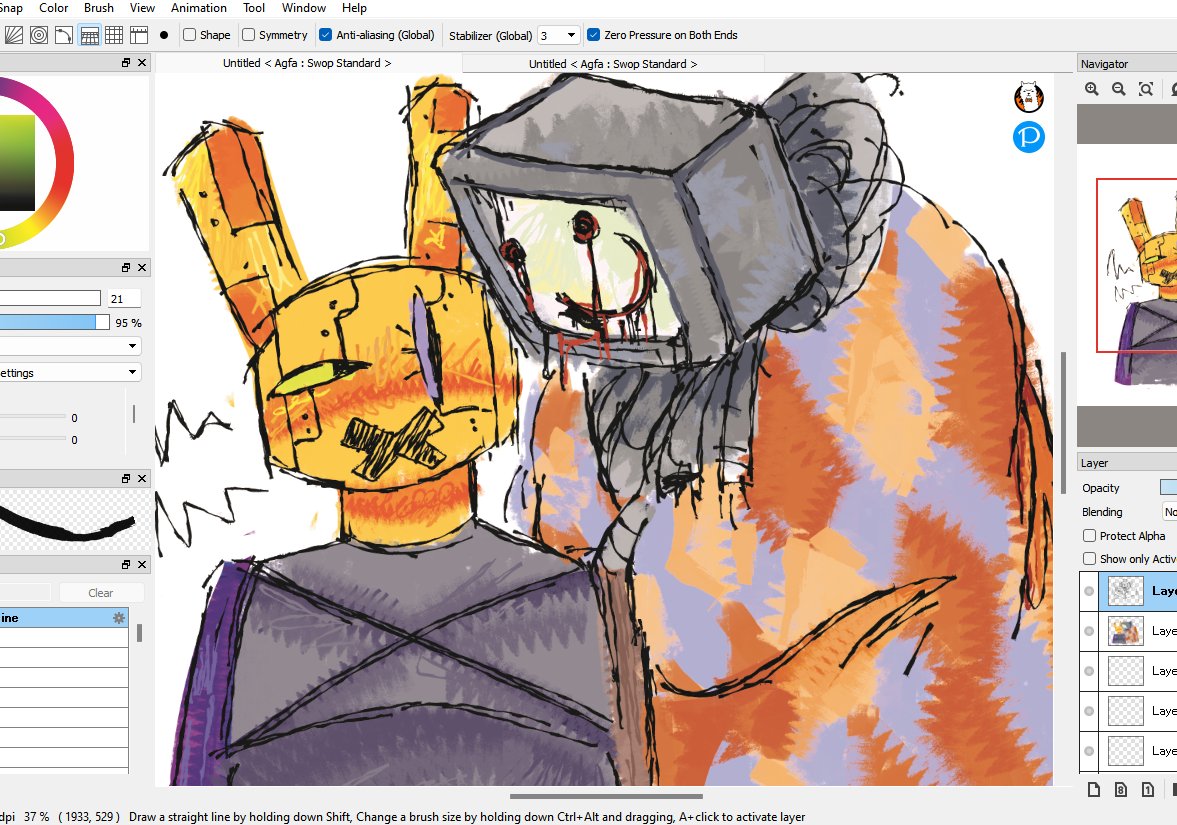Click the canvas vertical scrollbar
The height and width of the screenshot is (825, 1177).
pos(1064,423)
